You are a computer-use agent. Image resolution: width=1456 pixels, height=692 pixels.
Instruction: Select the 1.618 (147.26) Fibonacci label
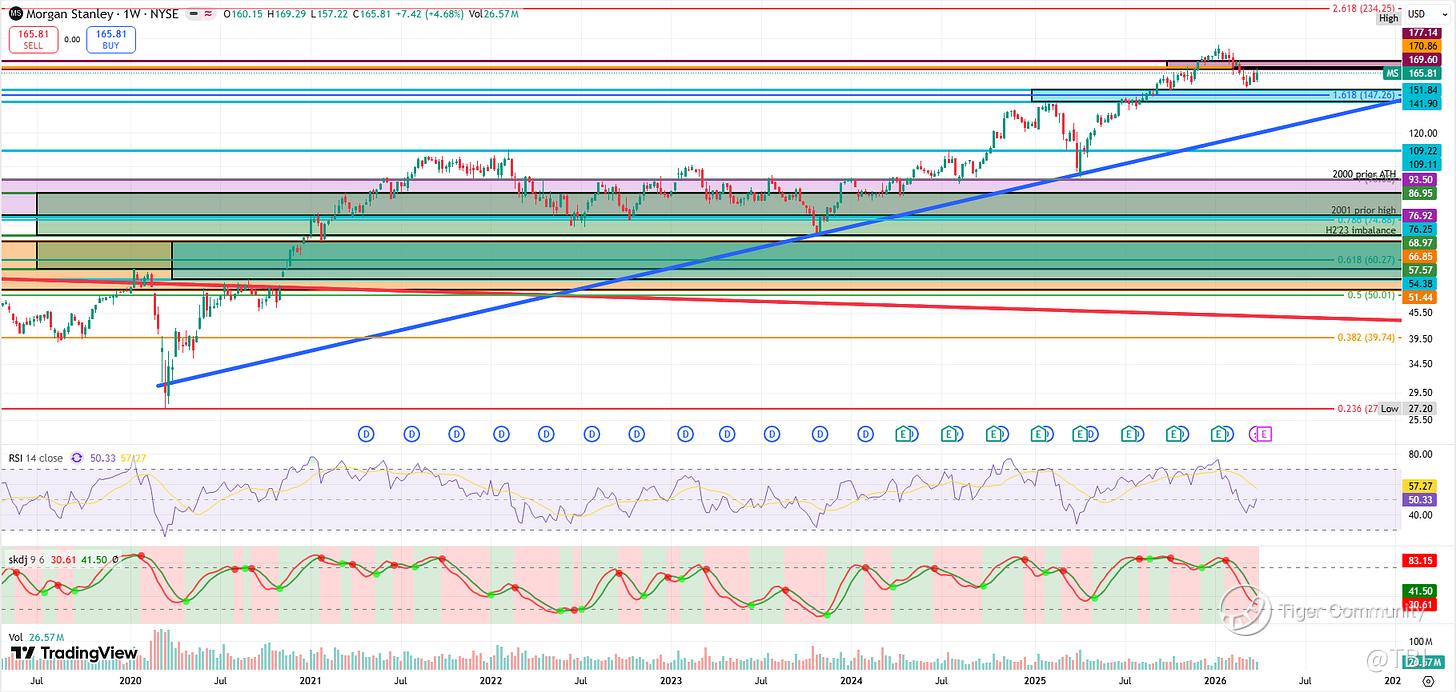pos(1366,95)
